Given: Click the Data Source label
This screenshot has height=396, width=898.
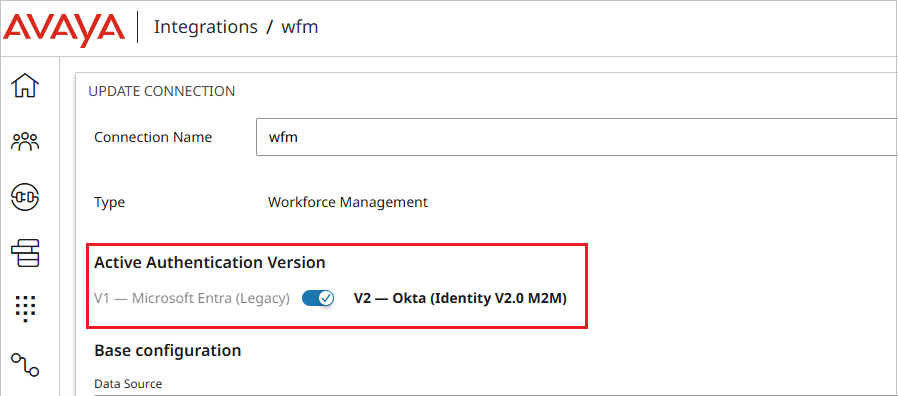Looking at the screenshot, I should pyautogui.click(x=128, y=383).
